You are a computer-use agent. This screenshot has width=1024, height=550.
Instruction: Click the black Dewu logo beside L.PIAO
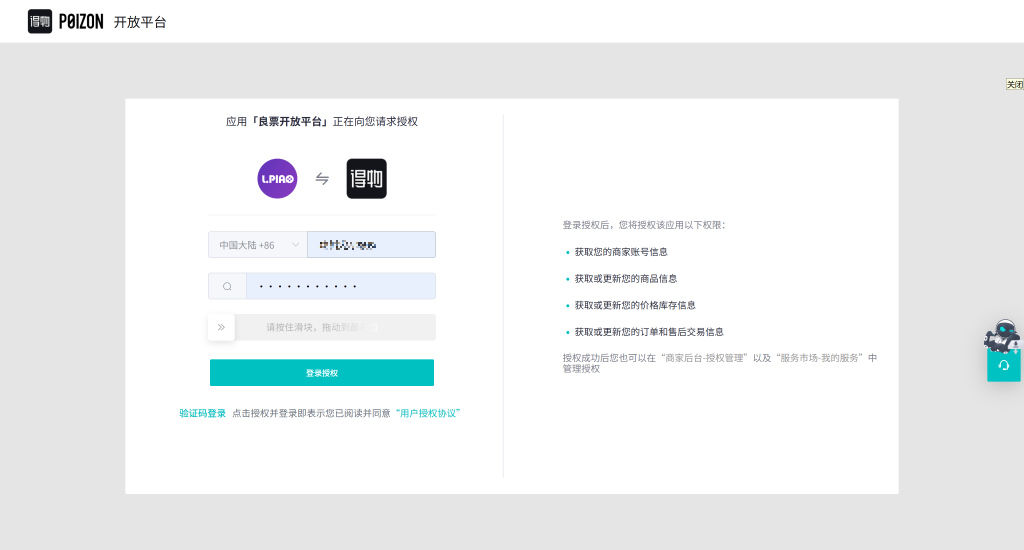coord(366,178)
